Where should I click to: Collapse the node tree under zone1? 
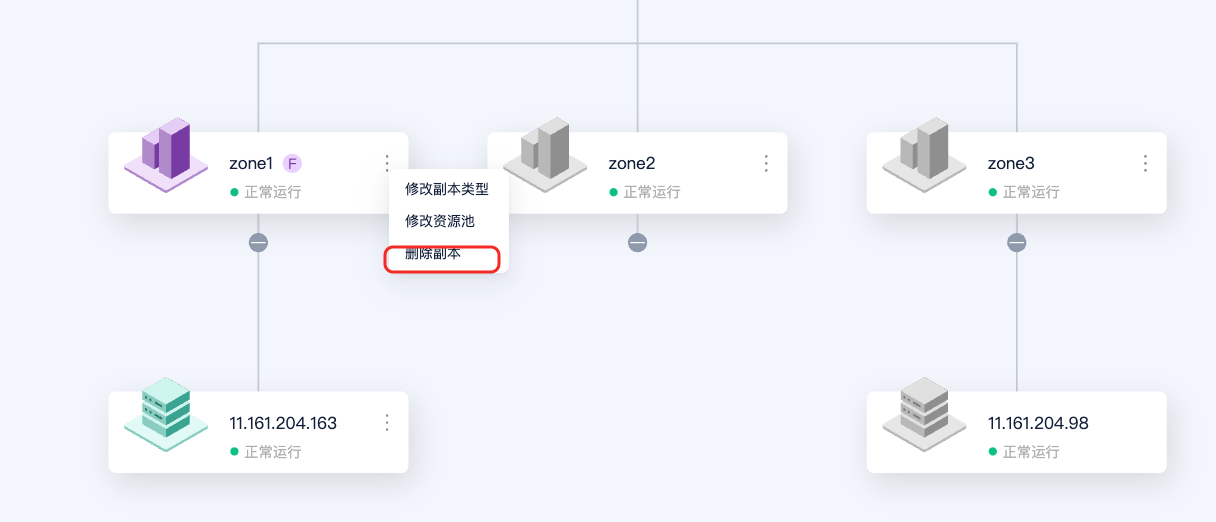click(258, 242)
